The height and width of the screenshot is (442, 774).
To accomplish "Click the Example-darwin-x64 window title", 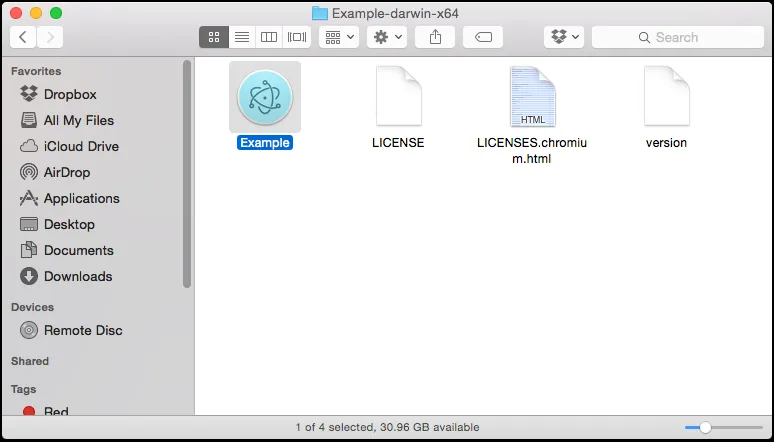I will (x=395, y=13).
